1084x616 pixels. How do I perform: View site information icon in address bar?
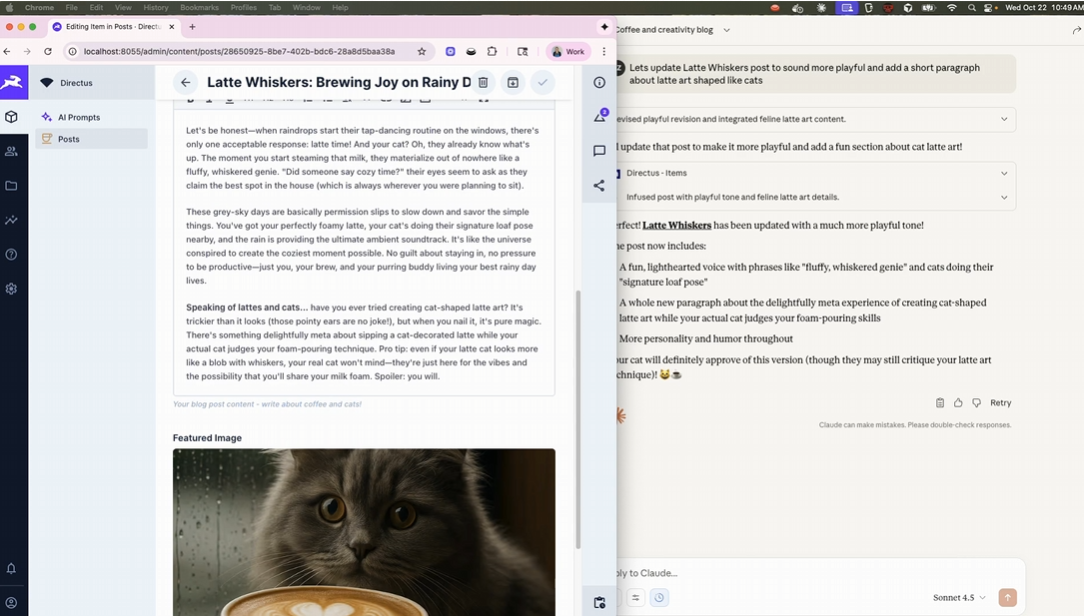coord(72,51)
